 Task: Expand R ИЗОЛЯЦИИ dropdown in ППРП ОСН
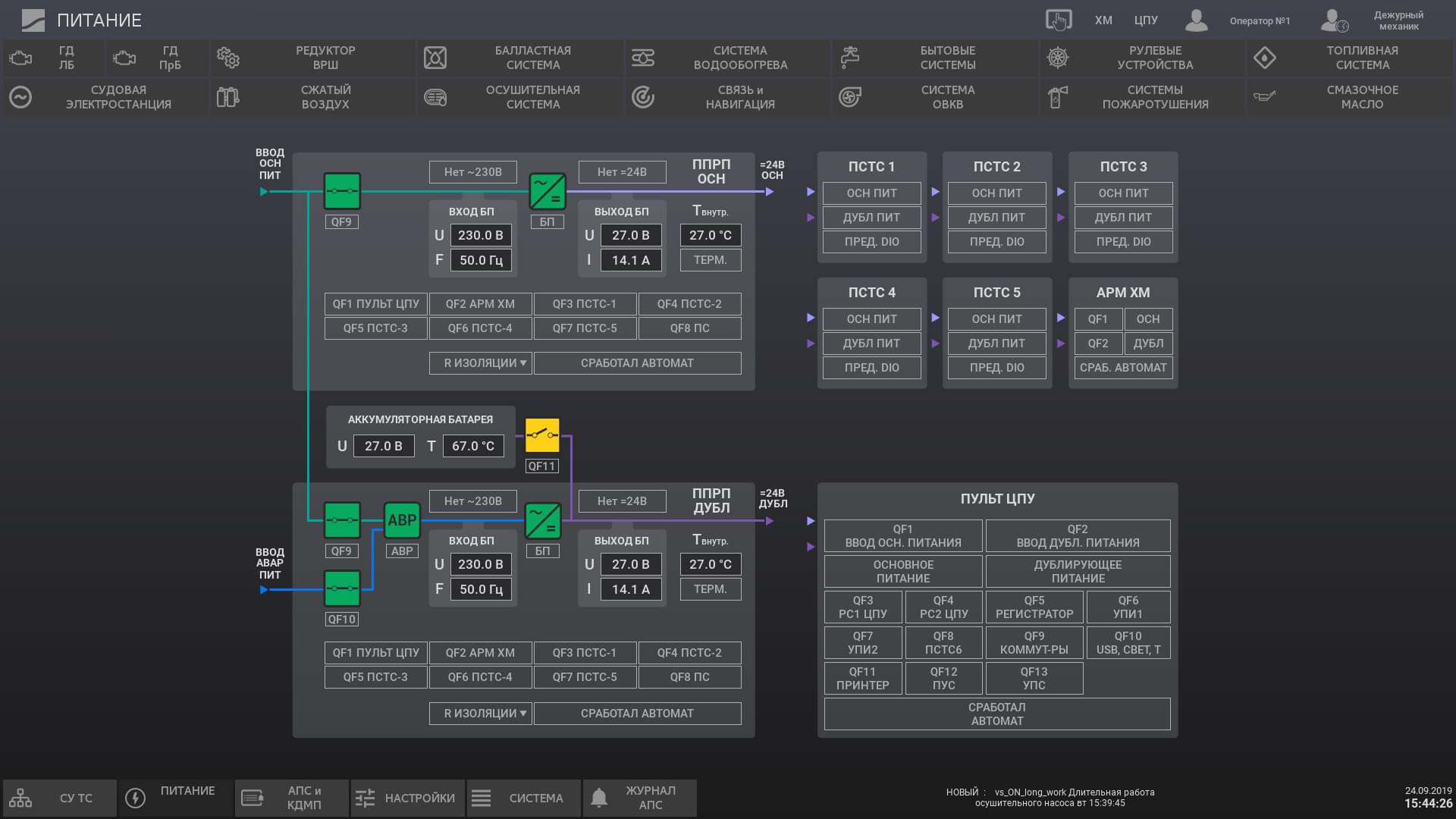(481, 363)
